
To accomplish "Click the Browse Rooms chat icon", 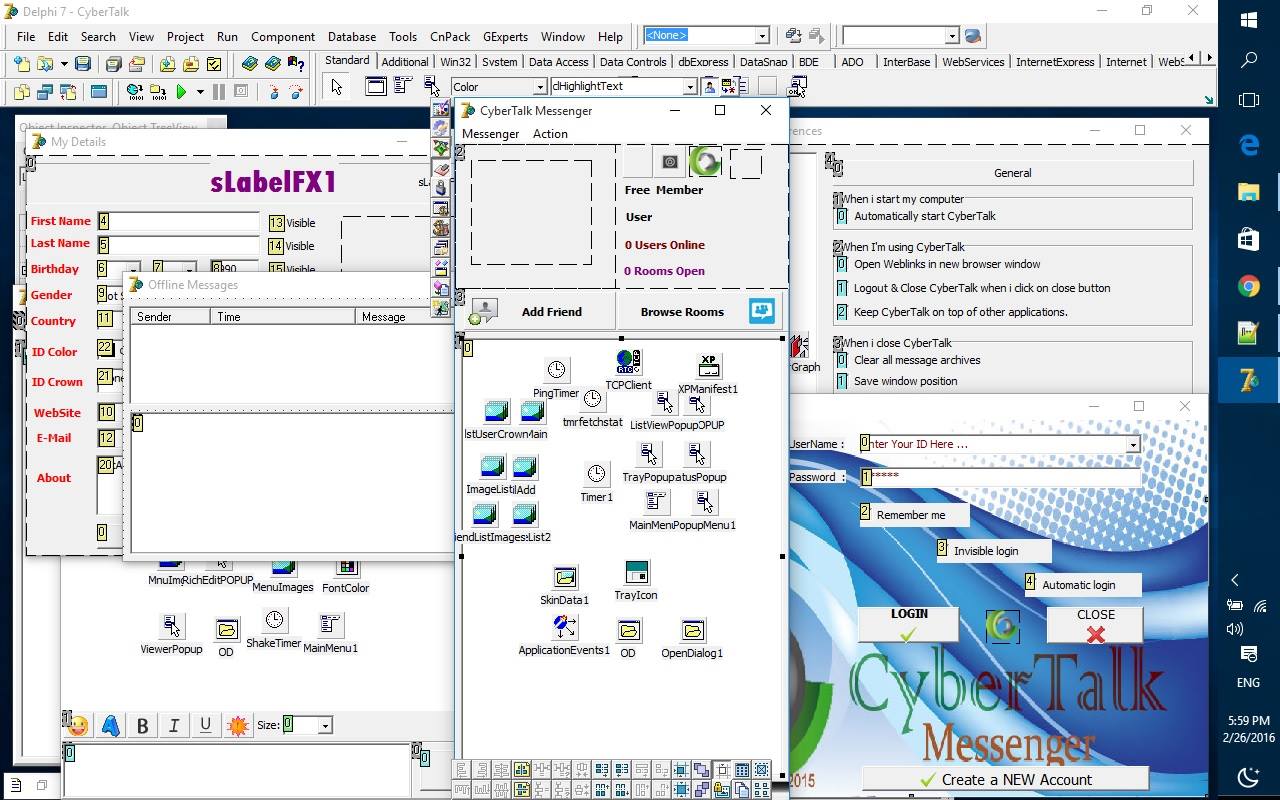I will (761, 311).
